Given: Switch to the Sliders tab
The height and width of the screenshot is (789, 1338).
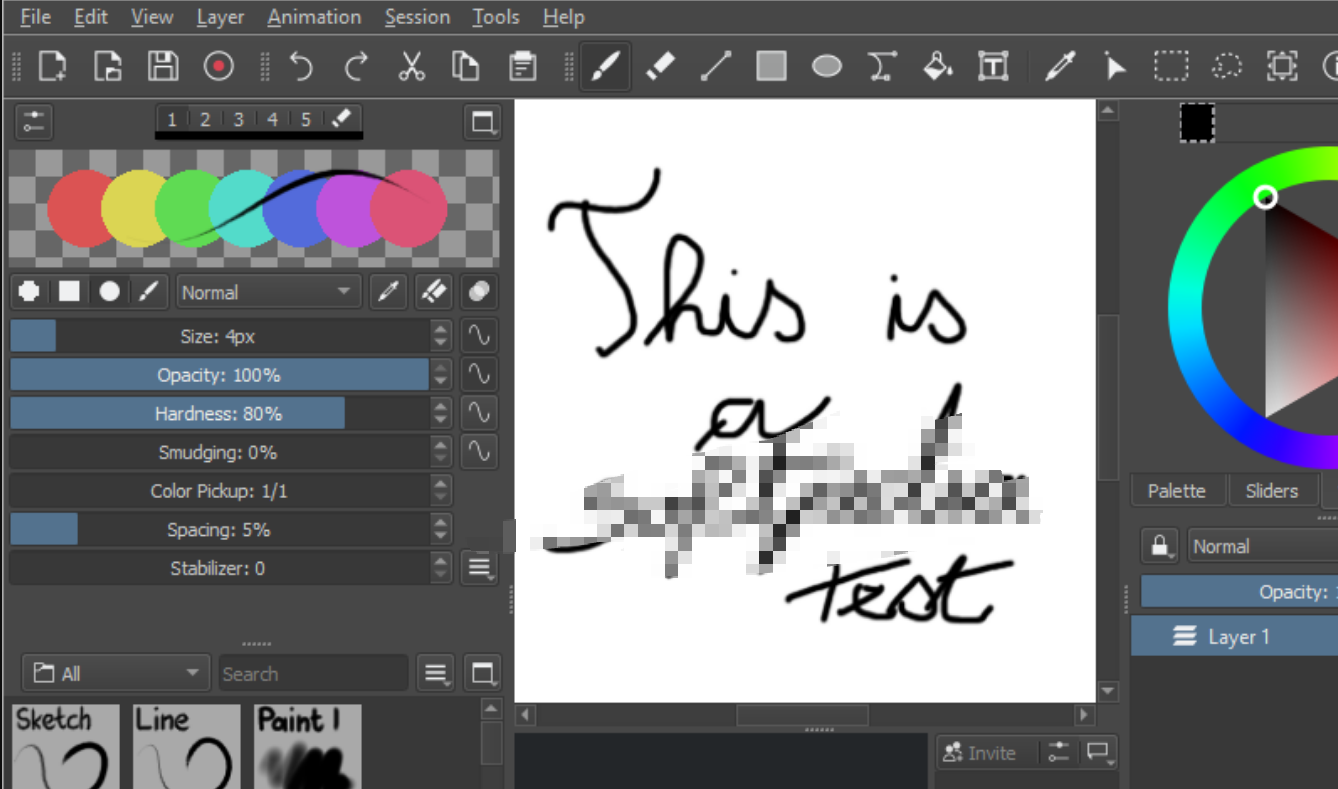Looking at the screenshot, I should (1271, 490).
